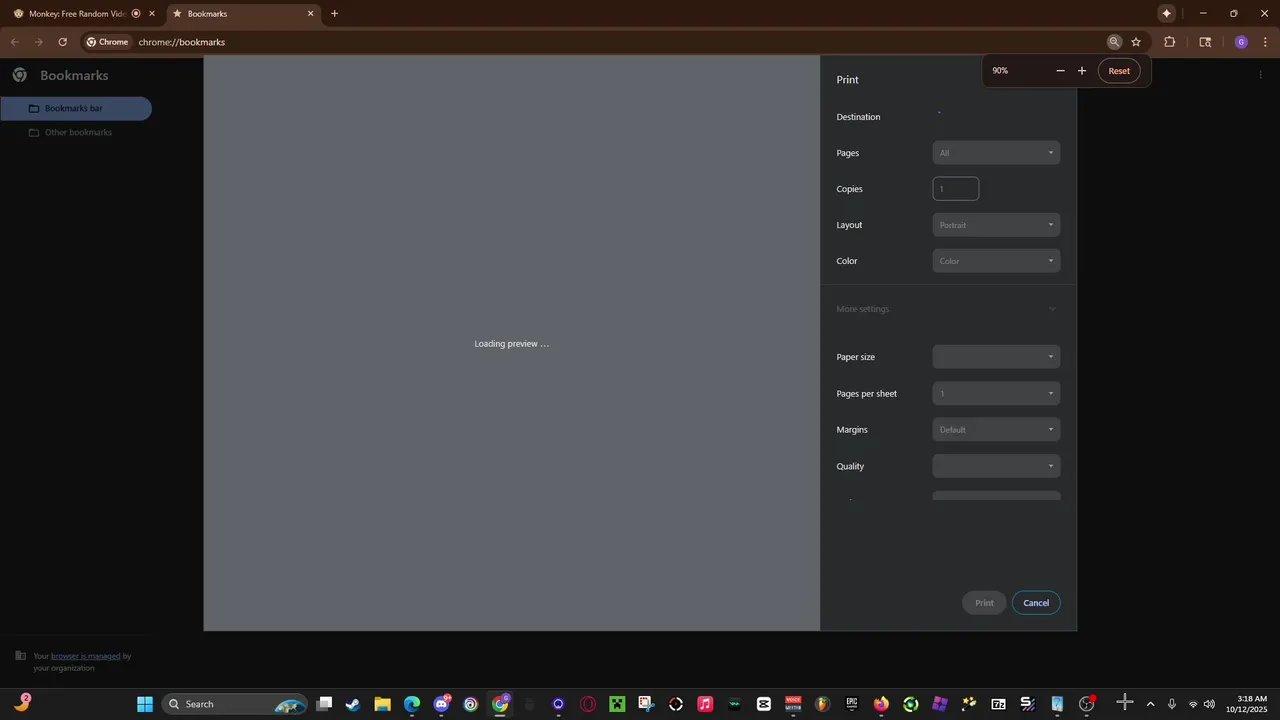Click the zoom magnifier icon in address bar
Viewport: 1280px width, 720px height.
coord(1114,42)
